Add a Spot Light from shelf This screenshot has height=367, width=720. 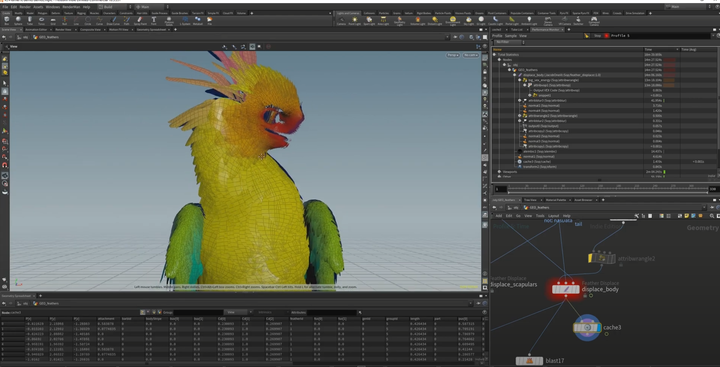[x=369, y=21]
